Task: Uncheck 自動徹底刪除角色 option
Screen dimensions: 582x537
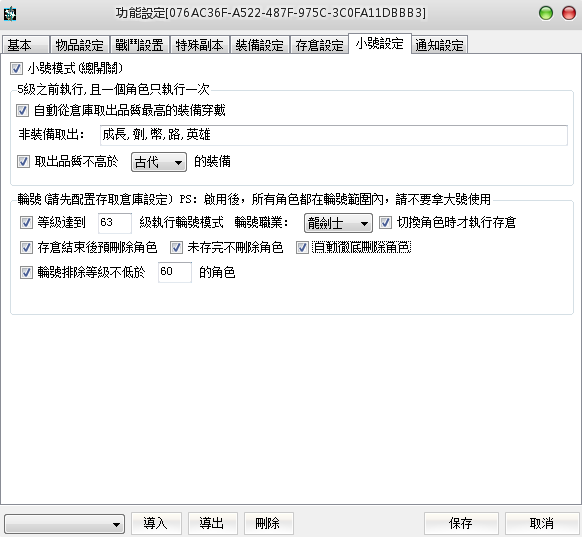Action: (302, 248)
